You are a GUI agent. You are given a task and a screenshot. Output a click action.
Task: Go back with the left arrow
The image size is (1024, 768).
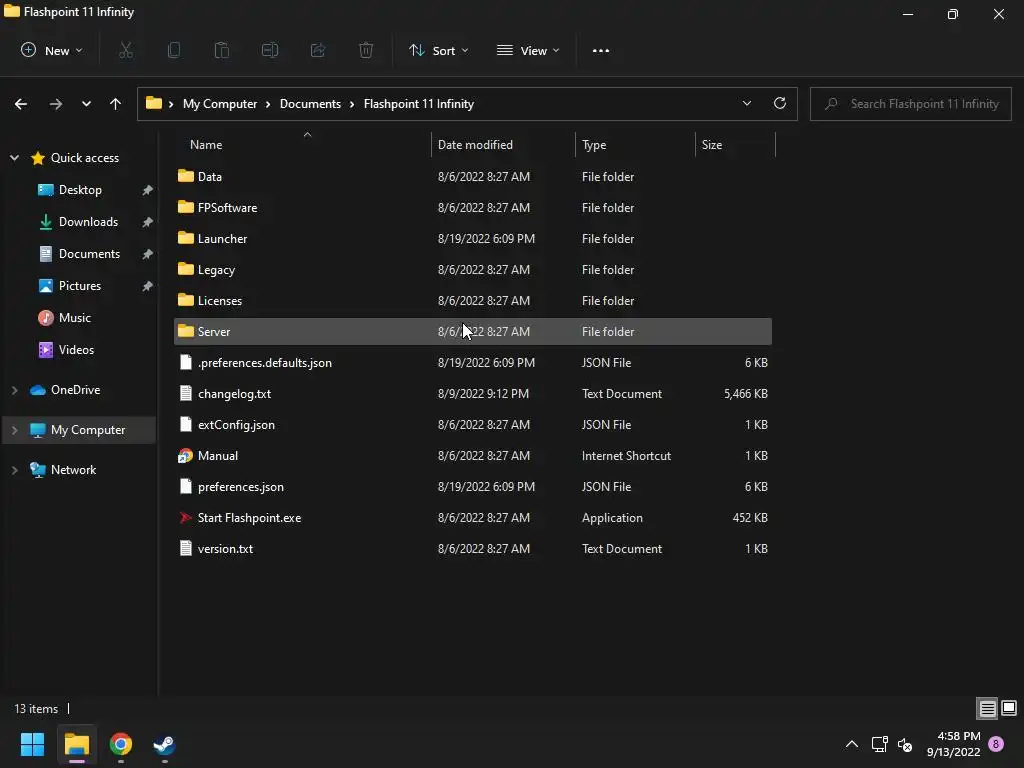click(x=21, y=104)
